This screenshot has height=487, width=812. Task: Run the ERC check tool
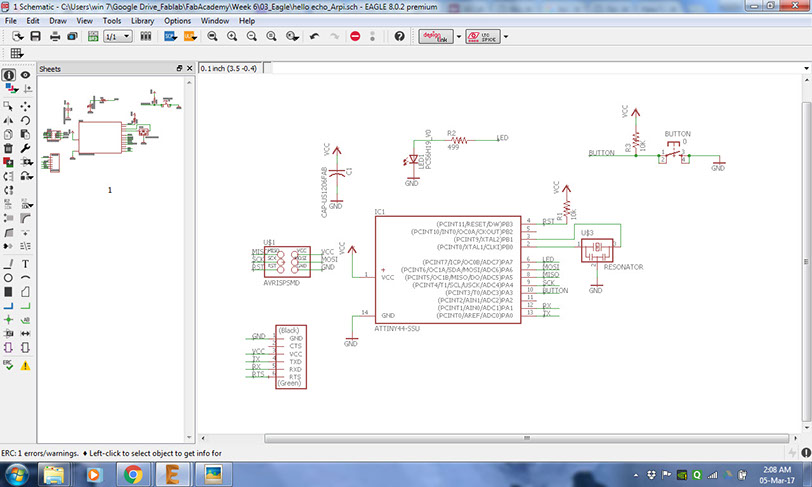(x=9, y=365)
